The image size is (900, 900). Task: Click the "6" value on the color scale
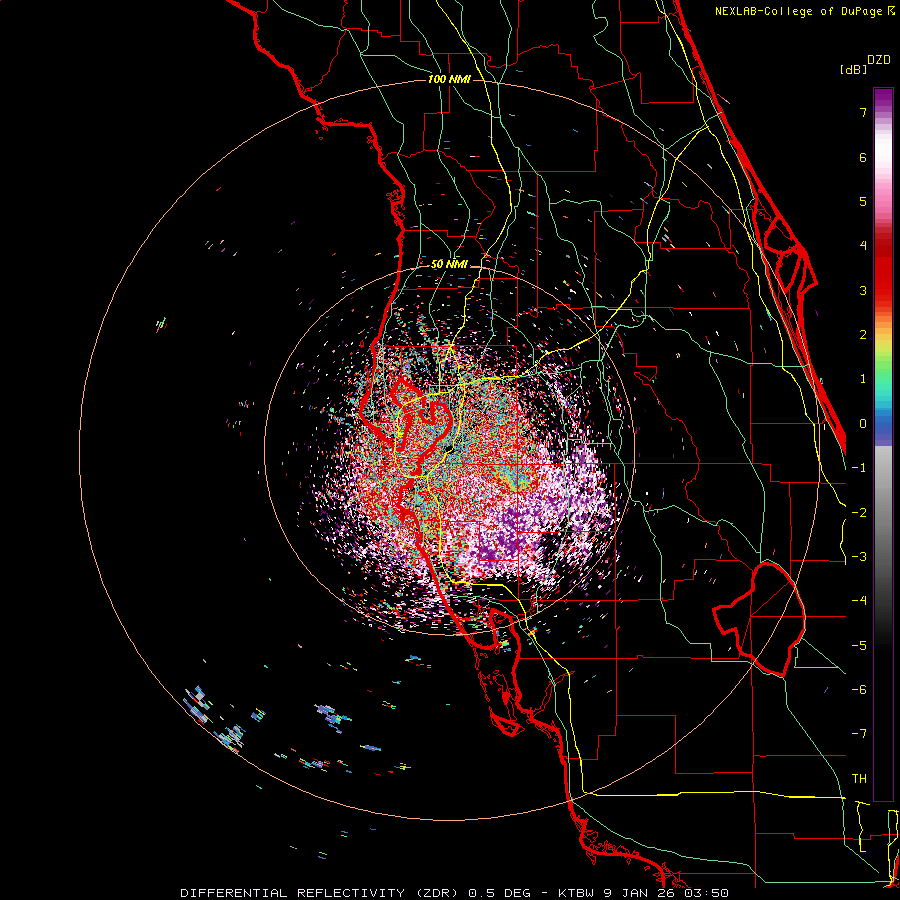pos(863,157)
